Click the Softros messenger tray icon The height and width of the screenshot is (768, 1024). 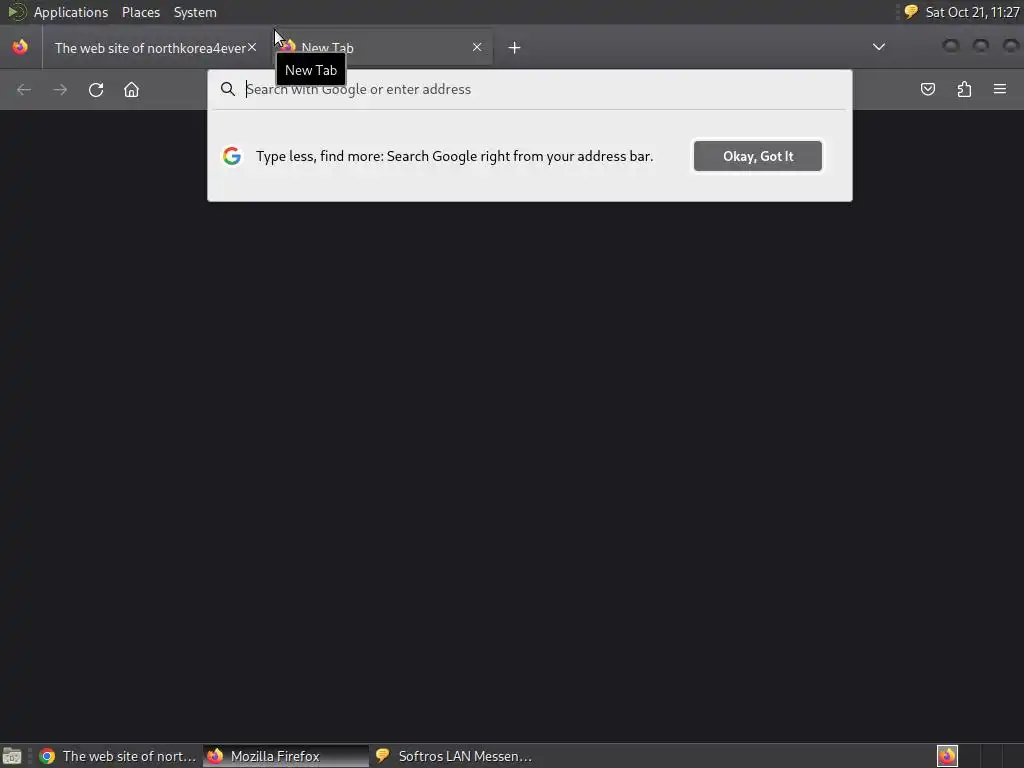coord(911,12)
